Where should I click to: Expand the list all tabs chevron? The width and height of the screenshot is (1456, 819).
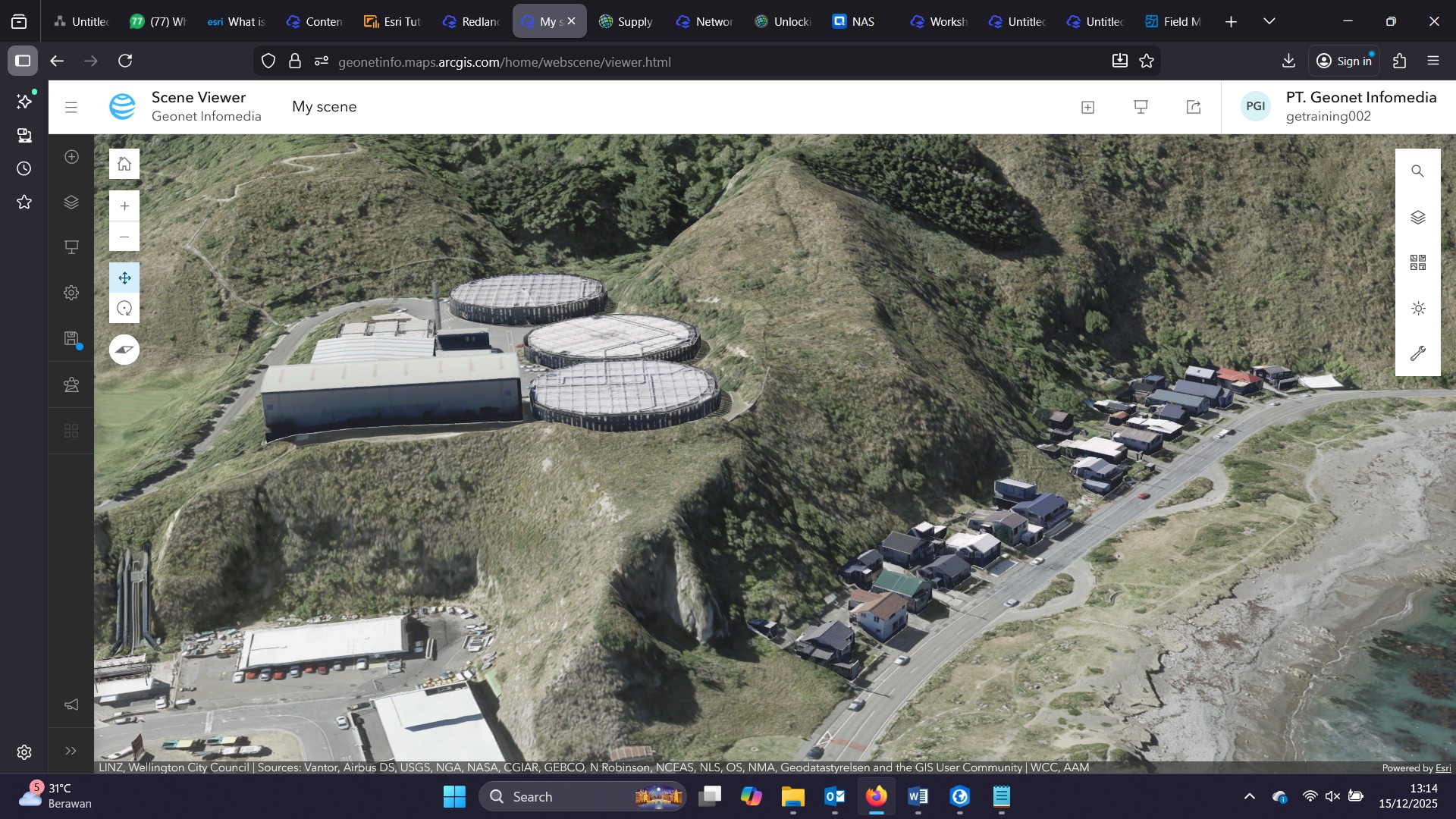[1269, 21]
